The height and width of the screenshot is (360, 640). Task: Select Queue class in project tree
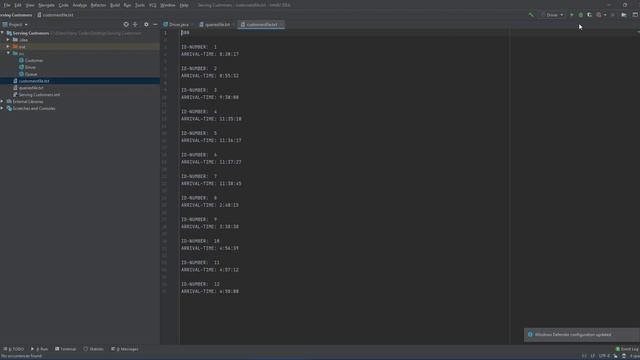(x=31, y=74)
